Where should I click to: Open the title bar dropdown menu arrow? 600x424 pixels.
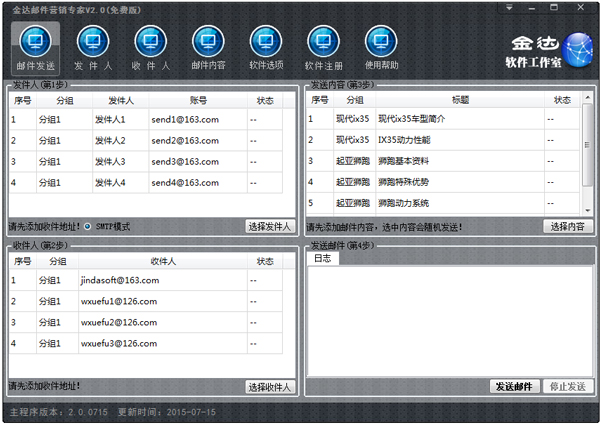tap(509, 7)
